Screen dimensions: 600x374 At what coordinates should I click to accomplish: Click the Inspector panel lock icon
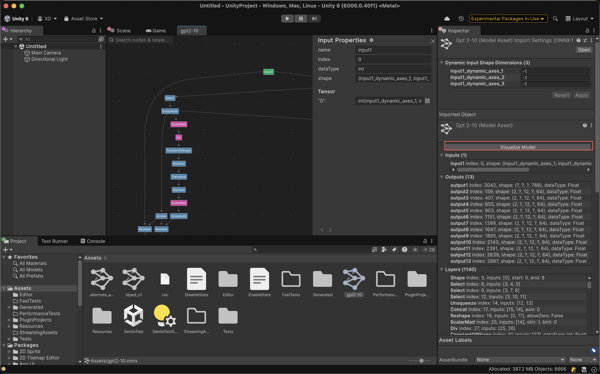coord(587,31)
